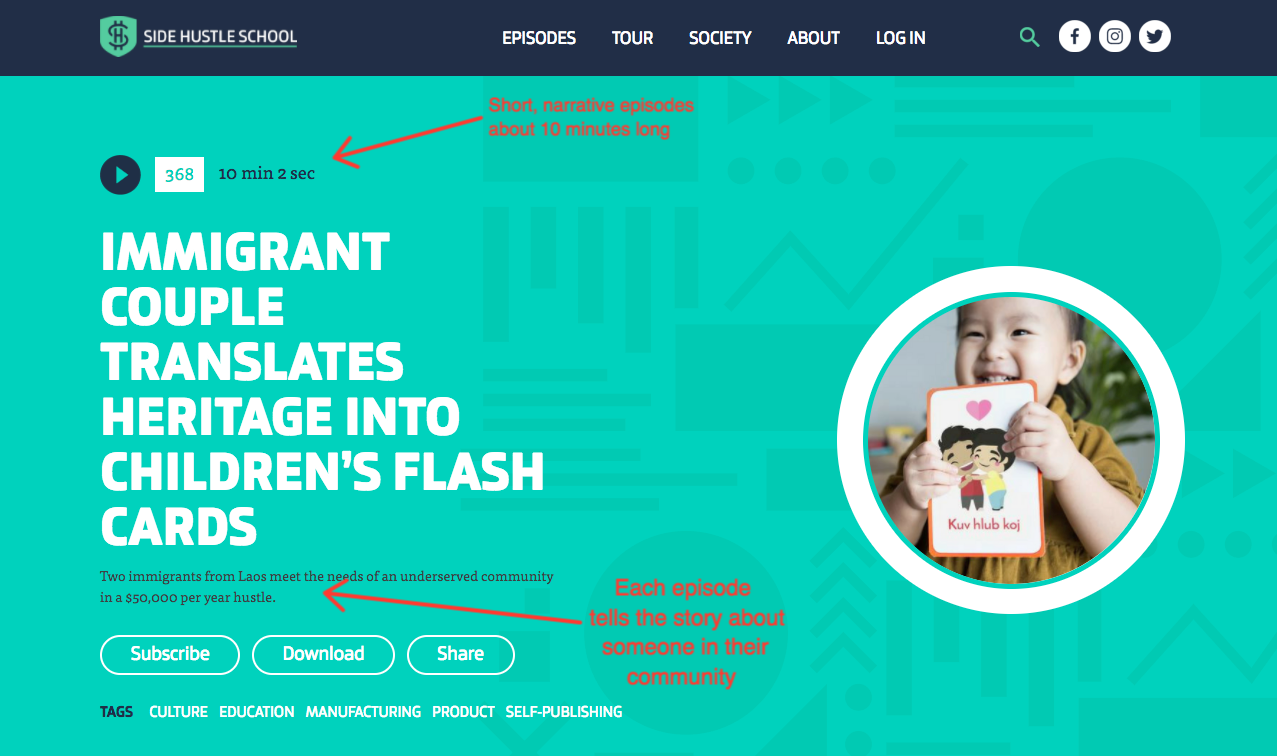The height and width of the screenshot is (756, 1277).
Task: Browse the Manufacturing tag
Action: click(x=363, y=712)
